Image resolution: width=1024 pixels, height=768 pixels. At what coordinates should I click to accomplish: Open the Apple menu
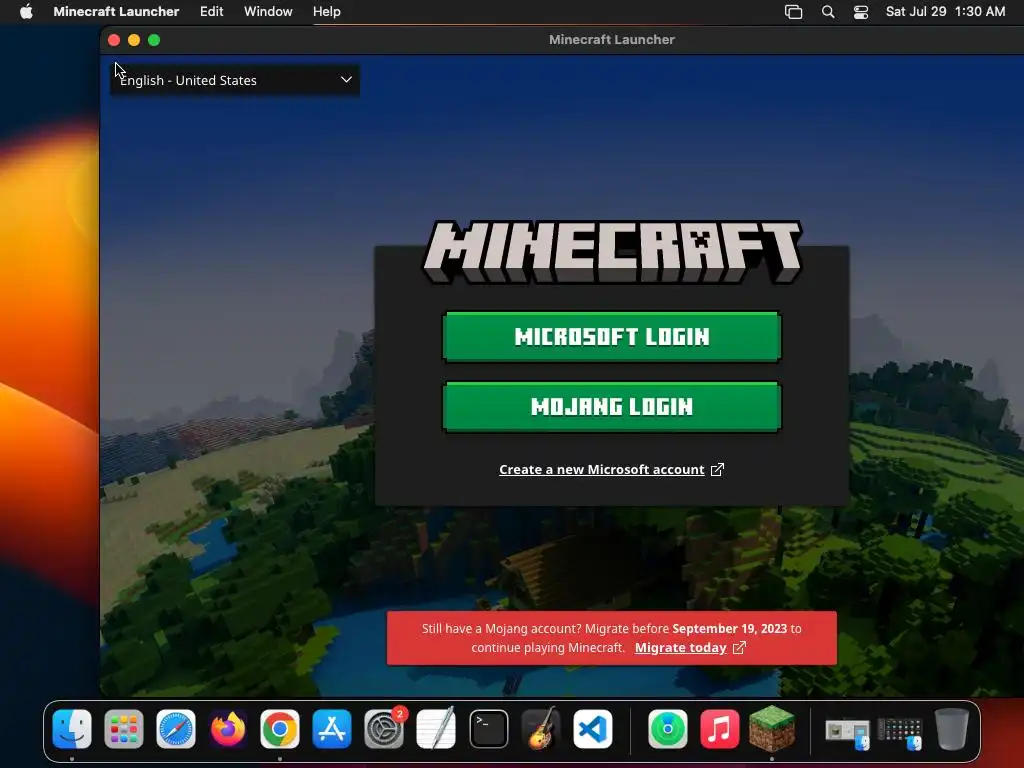[x=26, y=11]
